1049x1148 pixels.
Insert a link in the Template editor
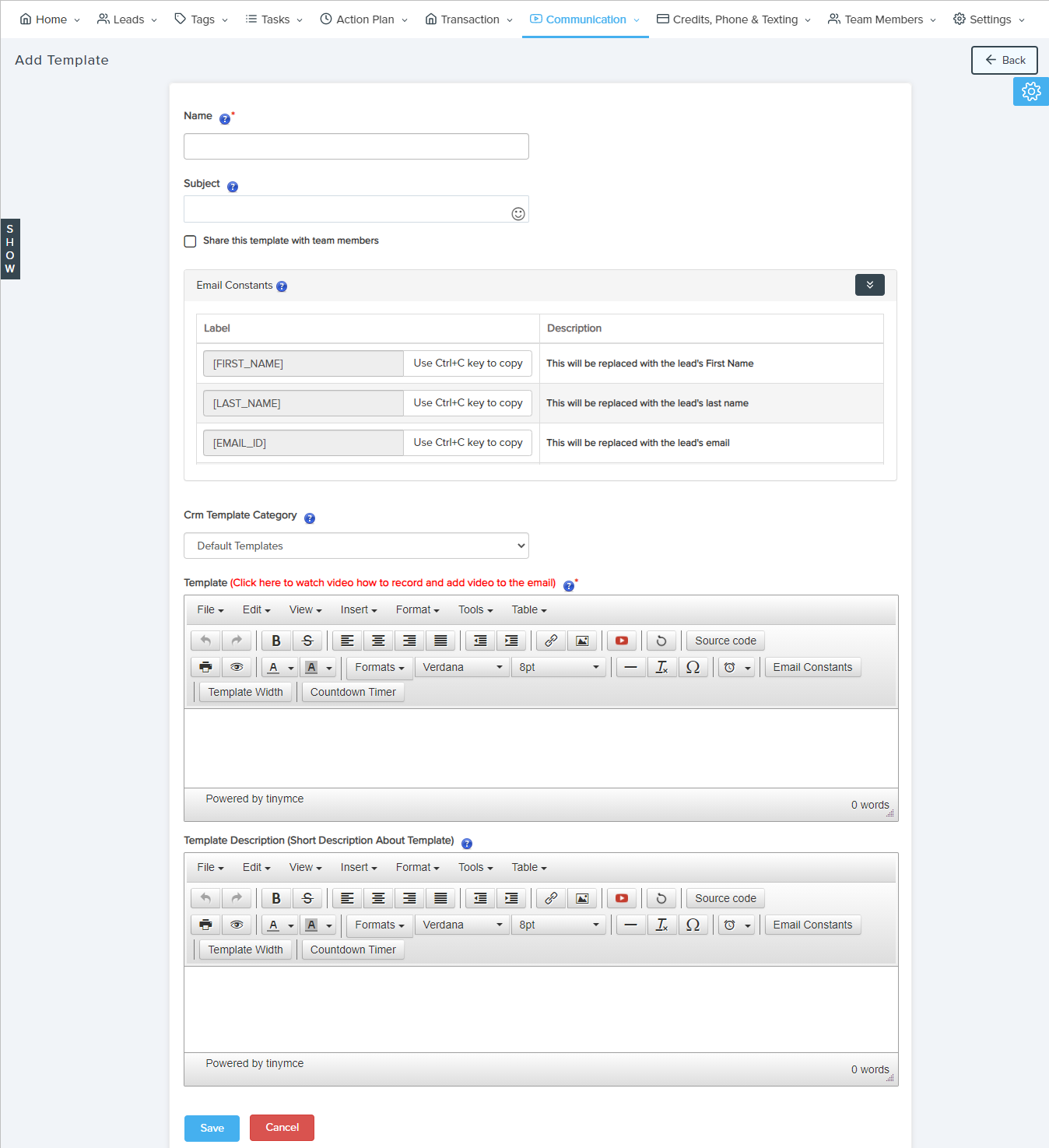[x=551, y=641]
